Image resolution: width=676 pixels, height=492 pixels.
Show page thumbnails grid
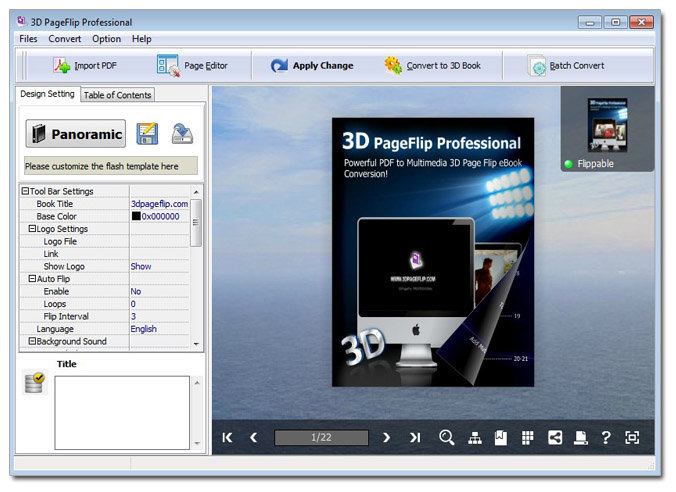coord(527,438)
